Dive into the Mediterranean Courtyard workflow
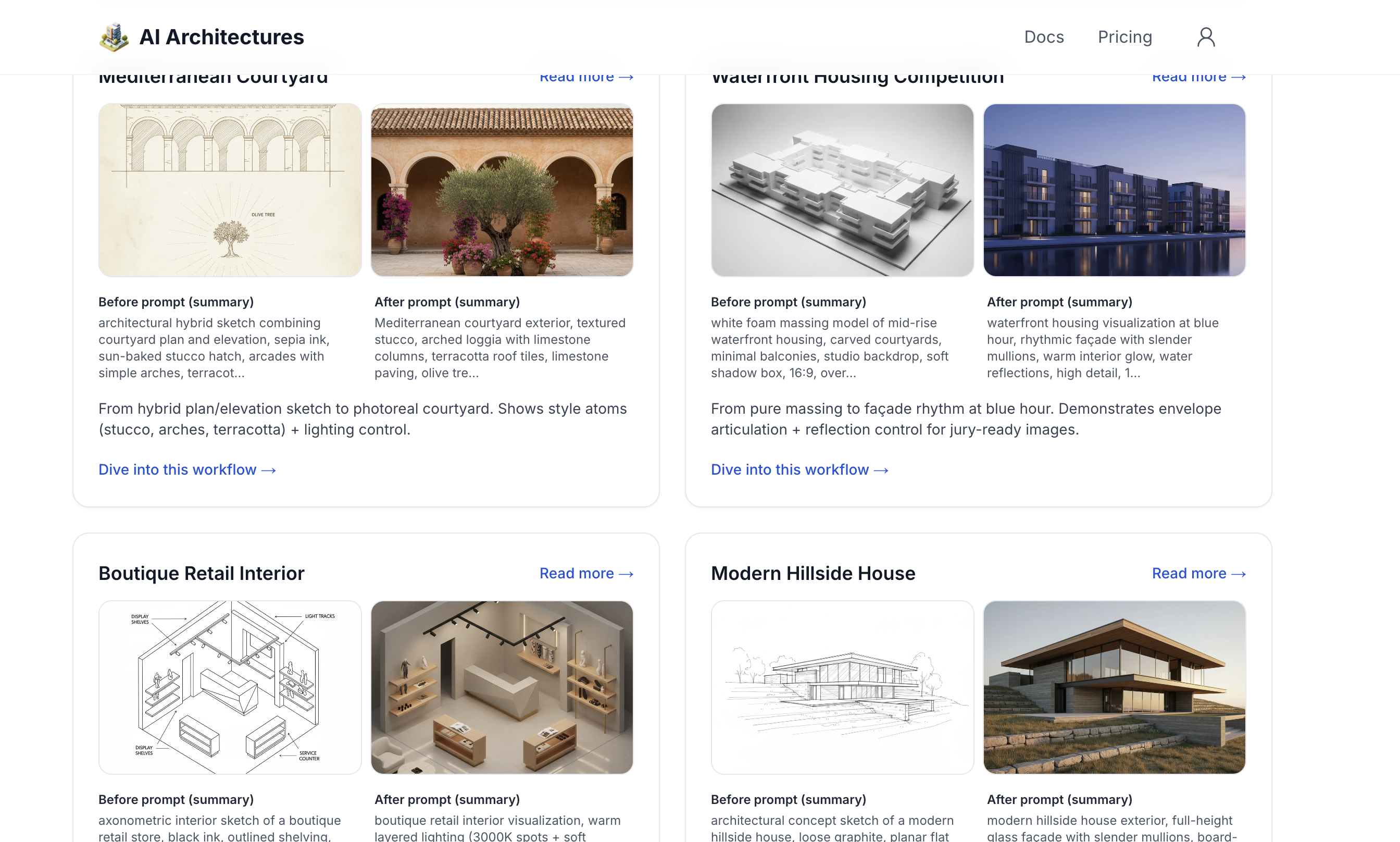The width and height of the screenshot is (1400, 842). pyautogui.click(x=186, y=469)
